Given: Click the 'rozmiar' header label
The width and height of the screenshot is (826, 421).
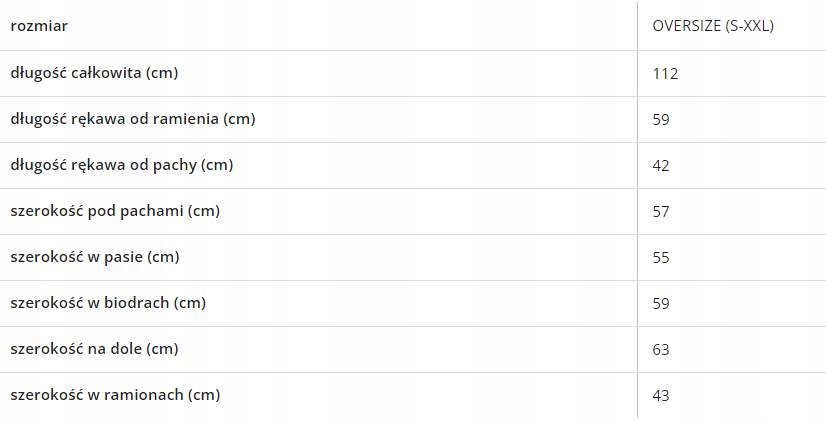Looking at the screenshot, I should 39,26.
